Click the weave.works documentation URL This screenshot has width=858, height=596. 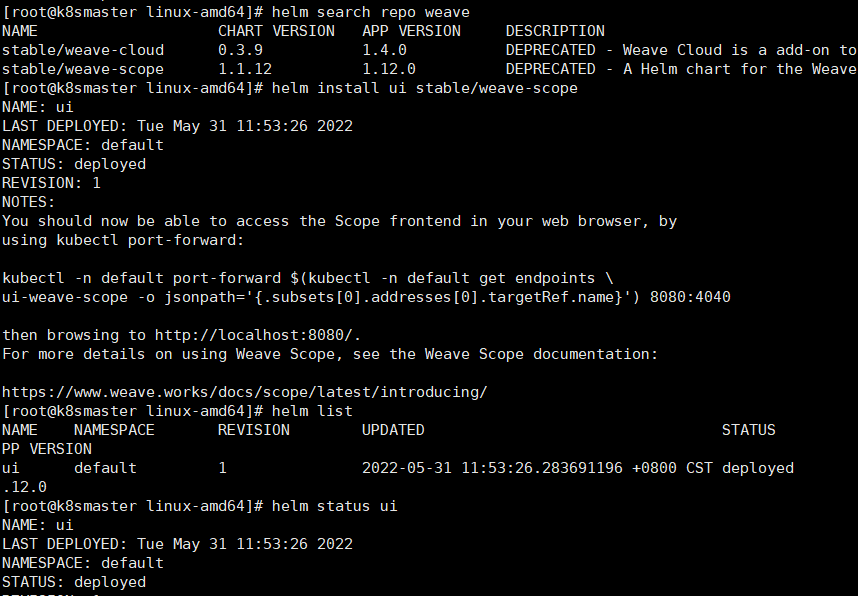click(x=245, y=392)
